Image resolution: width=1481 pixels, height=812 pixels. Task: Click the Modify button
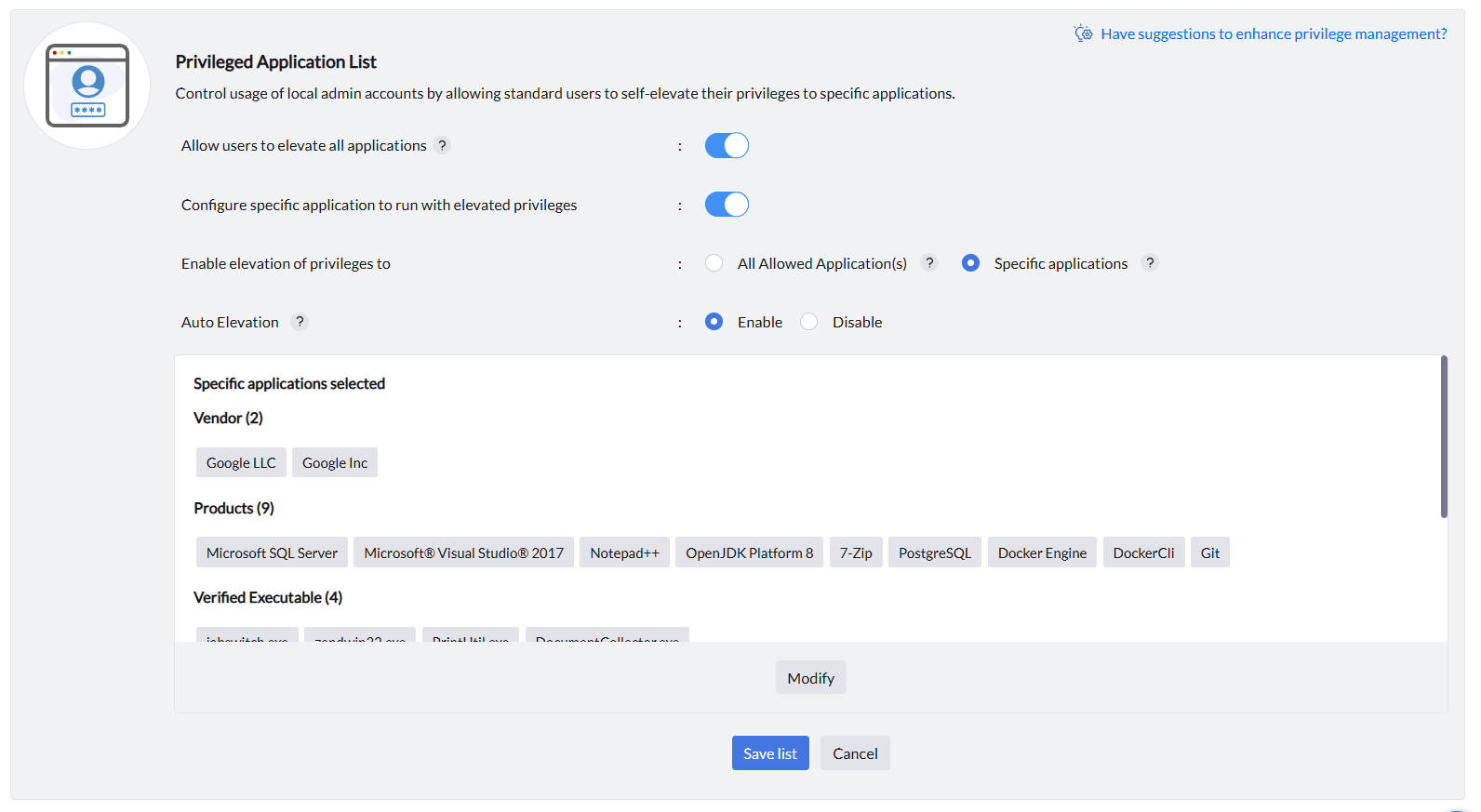(810, 678)
